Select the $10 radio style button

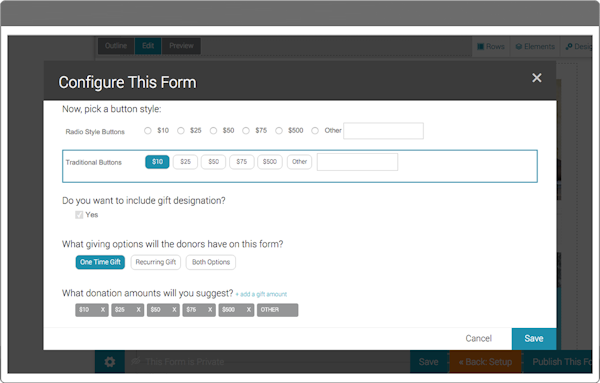coord(148,131)
